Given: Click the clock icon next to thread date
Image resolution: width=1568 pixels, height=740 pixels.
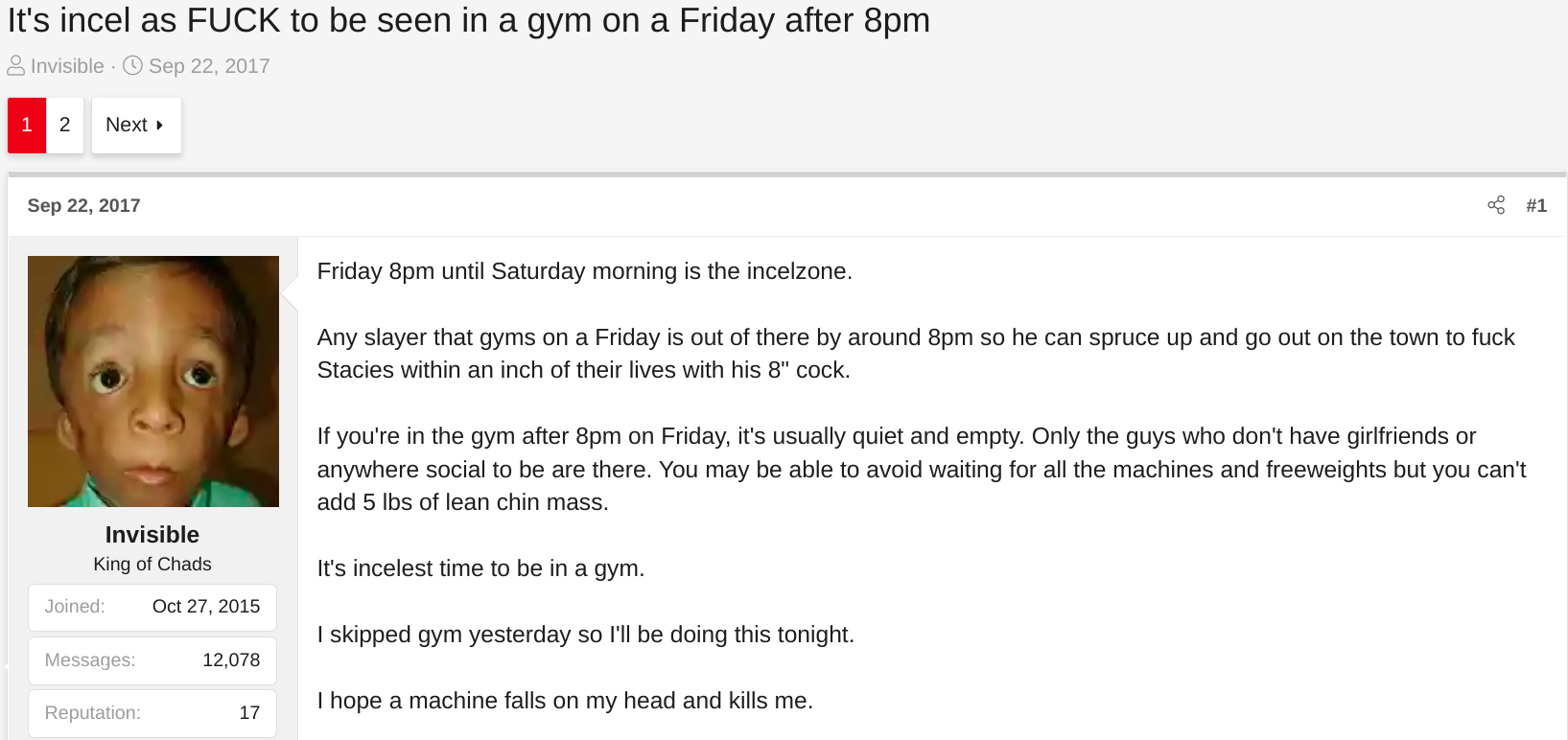Looking at the screenshot, I should 133,66.
